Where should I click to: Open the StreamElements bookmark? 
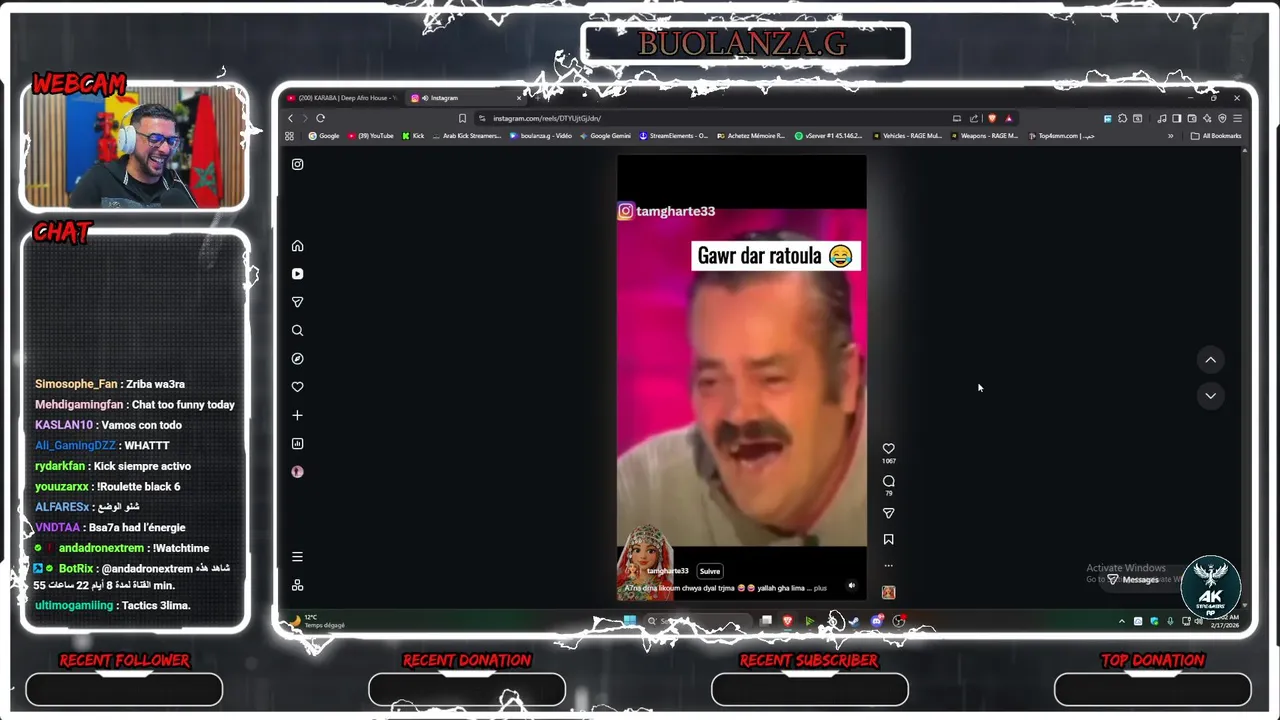coord(673,136)
